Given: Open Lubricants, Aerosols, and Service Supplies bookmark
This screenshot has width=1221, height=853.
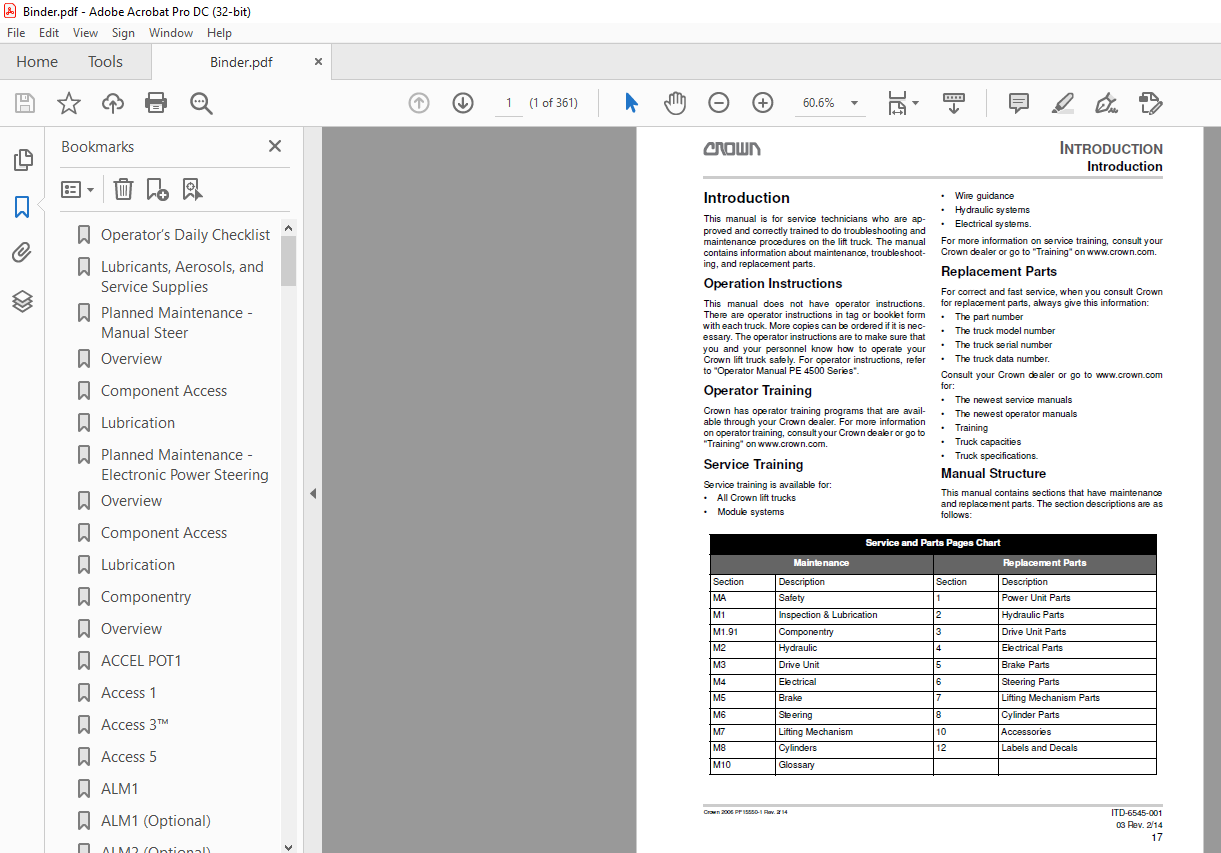Looking at the screenshot, I should pos(182,277).
